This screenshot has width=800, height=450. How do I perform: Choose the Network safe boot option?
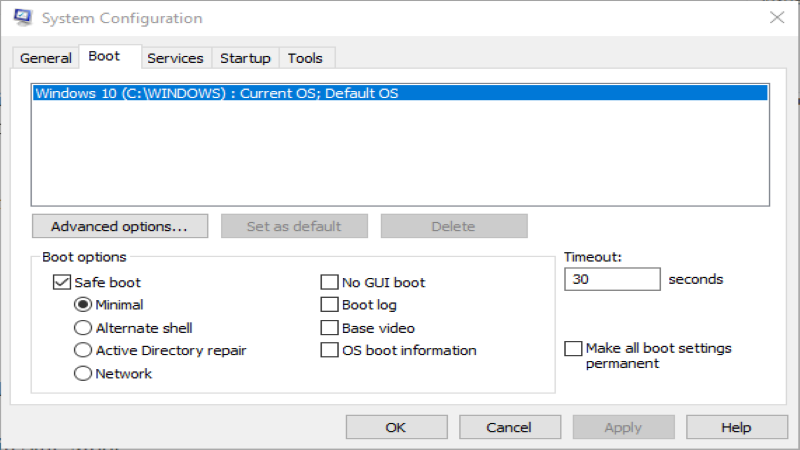(x=83, y=373)
